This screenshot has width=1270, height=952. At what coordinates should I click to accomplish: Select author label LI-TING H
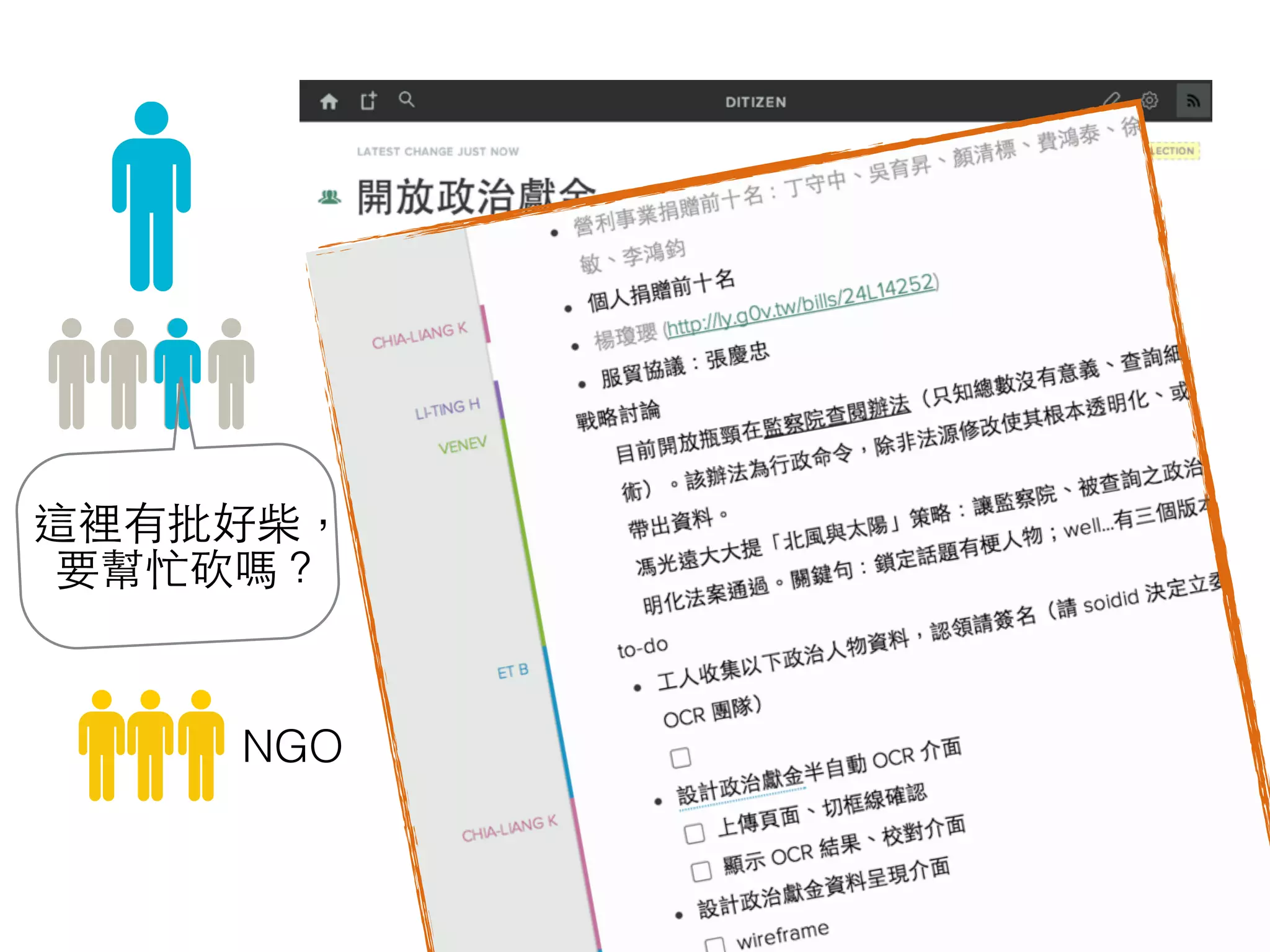point(448,410)
